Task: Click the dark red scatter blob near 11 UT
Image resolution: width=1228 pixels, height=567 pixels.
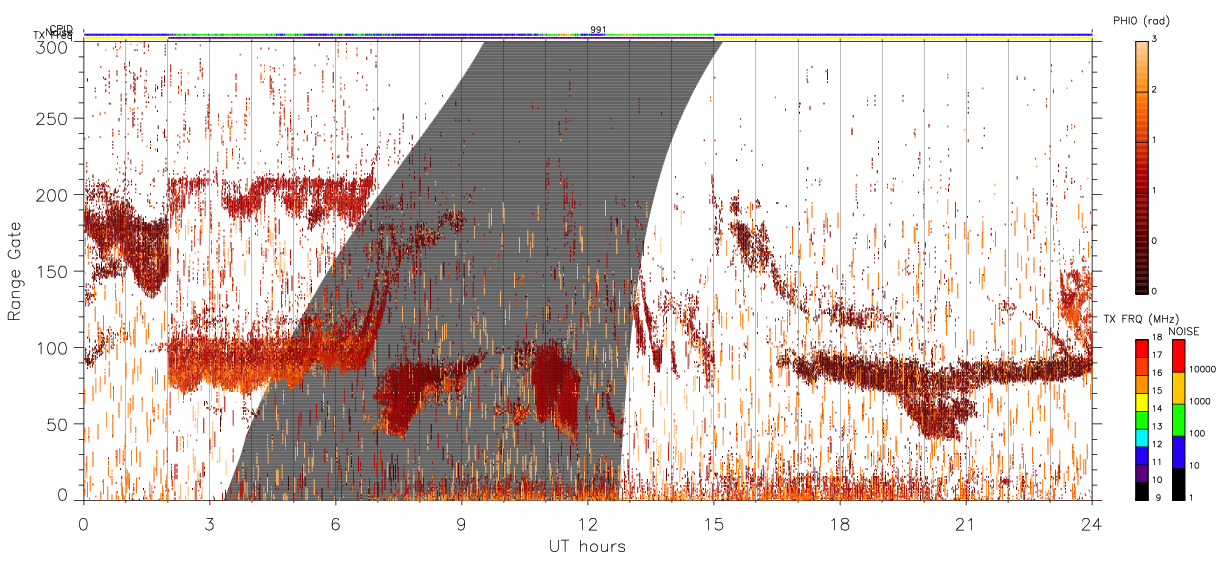Action: pyautogui.click(x=553, y=385)
